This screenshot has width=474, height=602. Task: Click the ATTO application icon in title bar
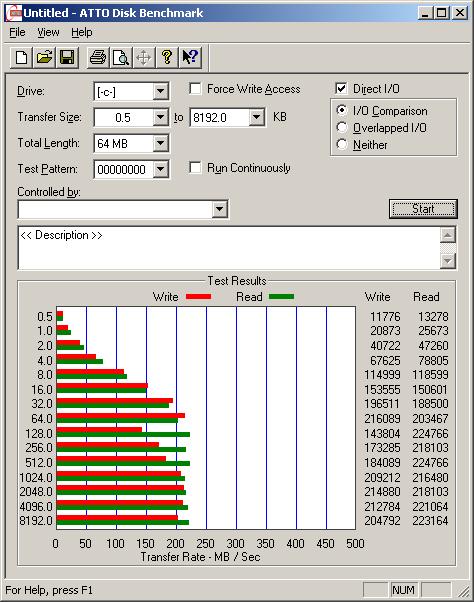(x=13, y=13)
